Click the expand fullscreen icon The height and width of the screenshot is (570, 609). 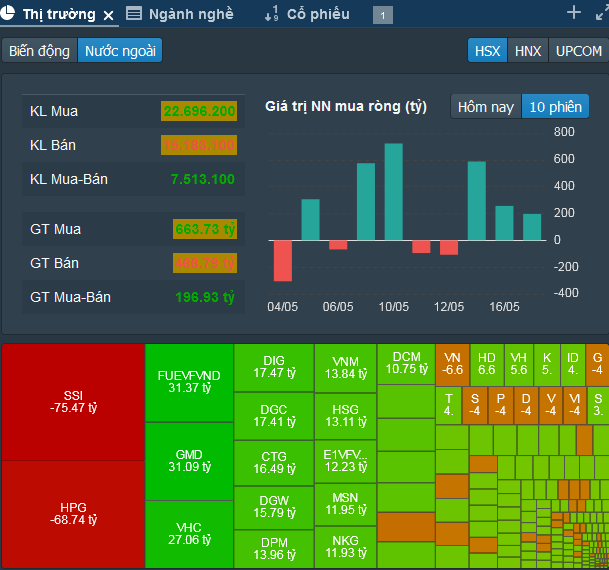pos(601,13)
